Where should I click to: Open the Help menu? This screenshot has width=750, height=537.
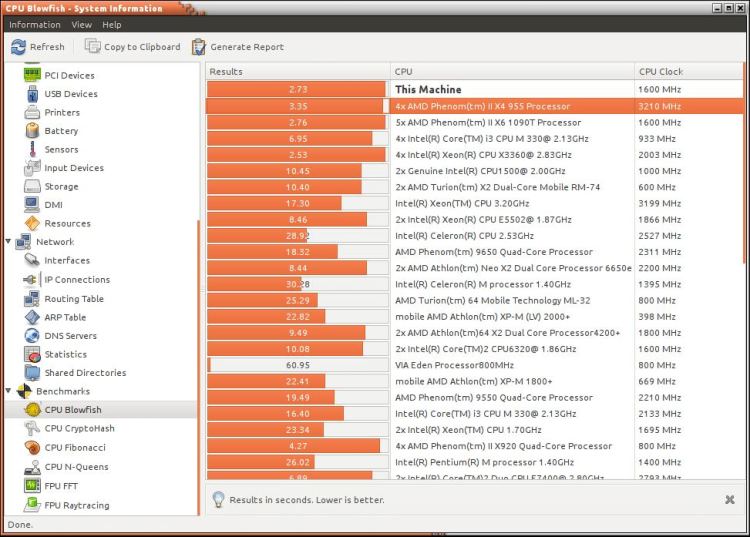(111, 25)
